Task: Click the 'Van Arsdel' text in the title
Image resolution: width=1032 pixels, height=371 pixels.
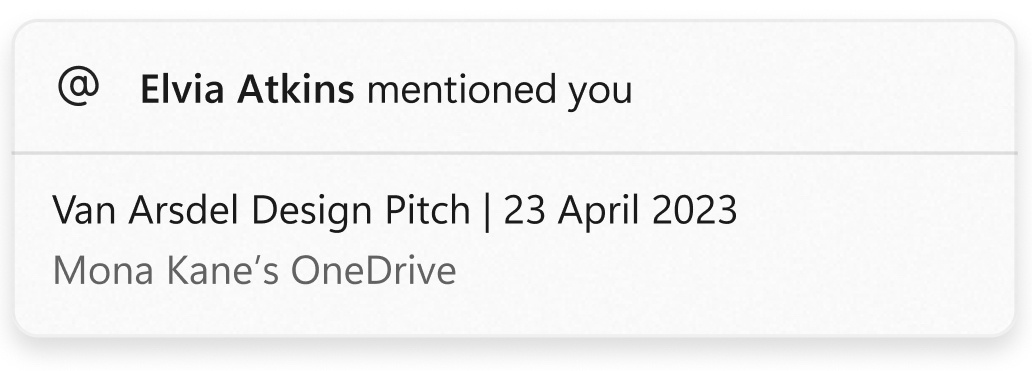Action: [x=145, y=210]
